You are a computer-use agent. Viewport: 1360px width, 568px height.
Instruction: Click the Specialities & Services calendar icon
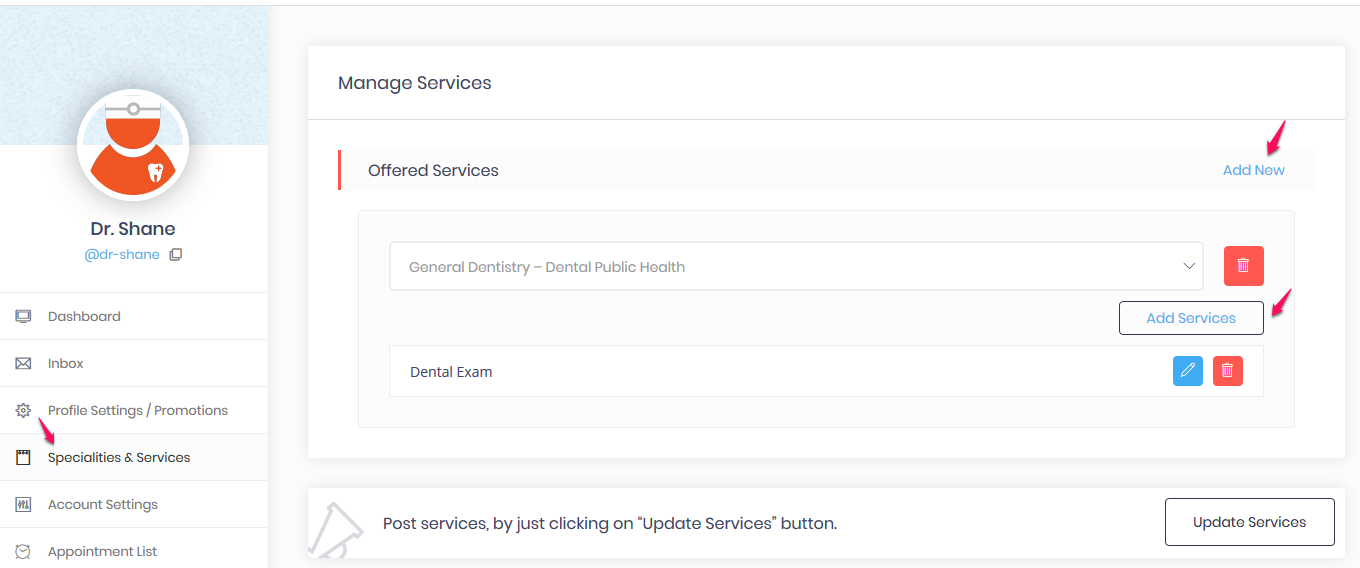click(x=23, y=457)
